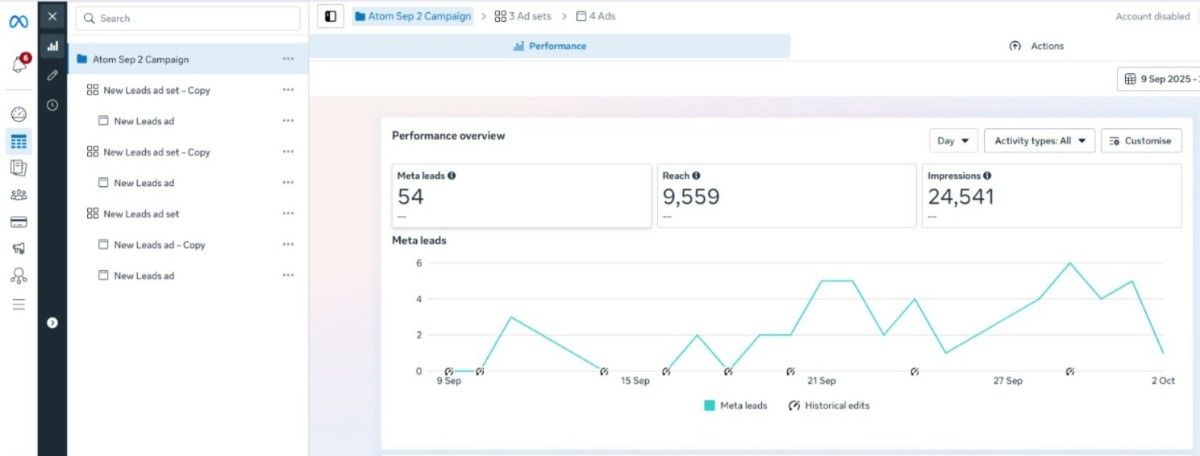Open more options for Atom Sep 2 Campaign
The image size is (1200, 456).
coord(288,59)
